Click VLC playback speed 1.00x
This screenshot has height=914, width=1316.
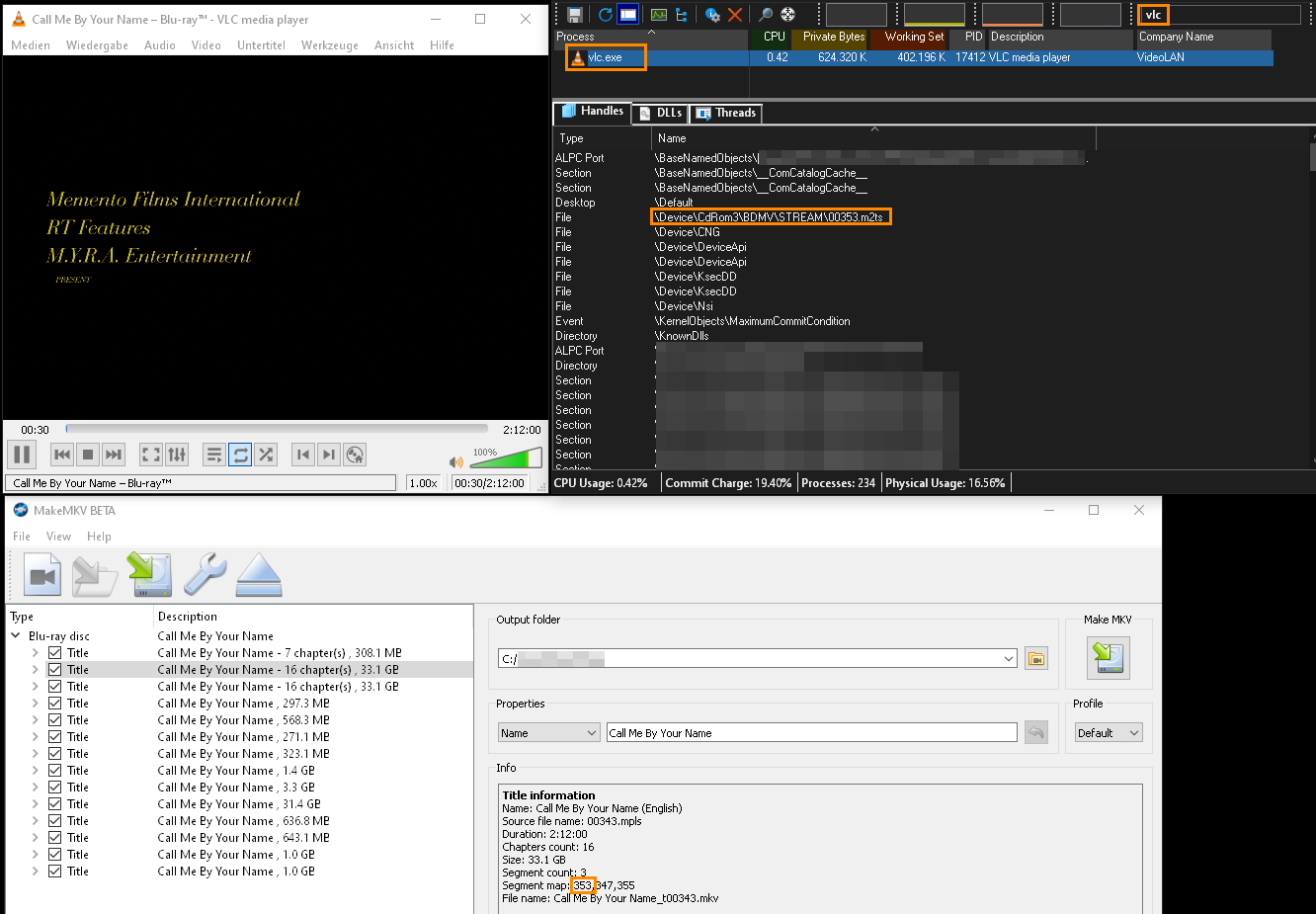pyautogui.click(x=424, y=483)
